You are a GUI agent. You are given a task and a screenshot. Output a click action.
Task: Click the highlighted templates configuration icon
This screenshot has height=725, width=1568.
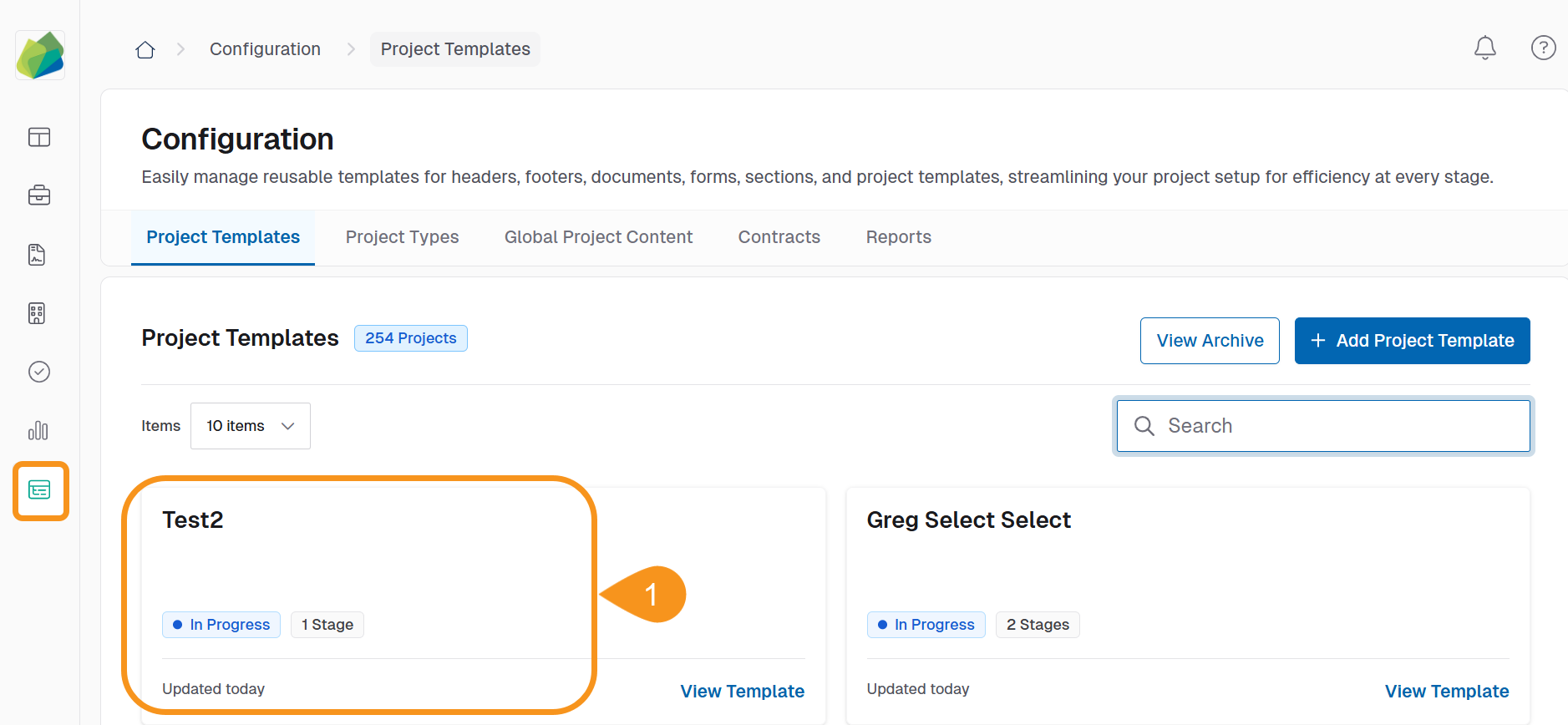[x=40, y=491]
